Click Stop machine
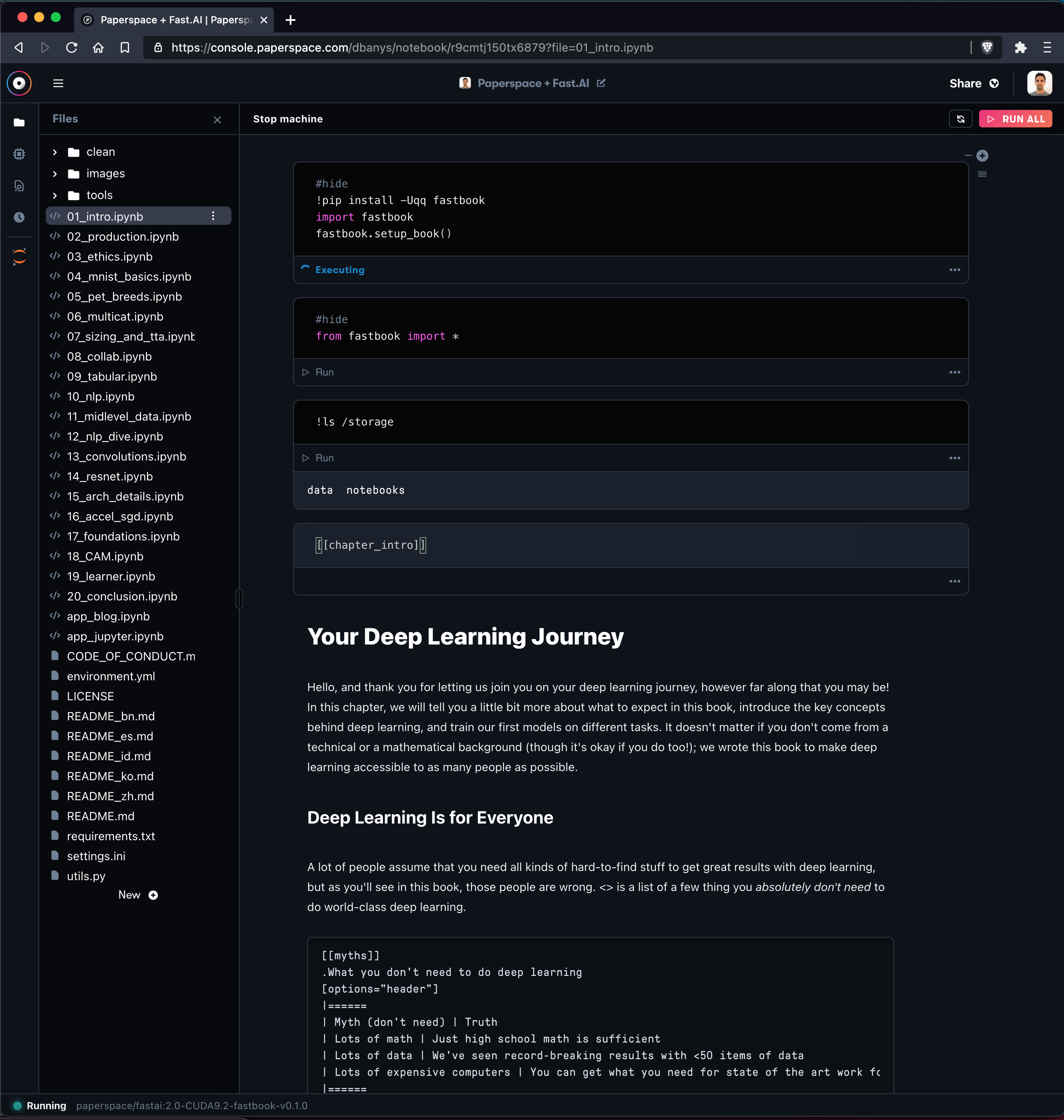 [288, 119]
